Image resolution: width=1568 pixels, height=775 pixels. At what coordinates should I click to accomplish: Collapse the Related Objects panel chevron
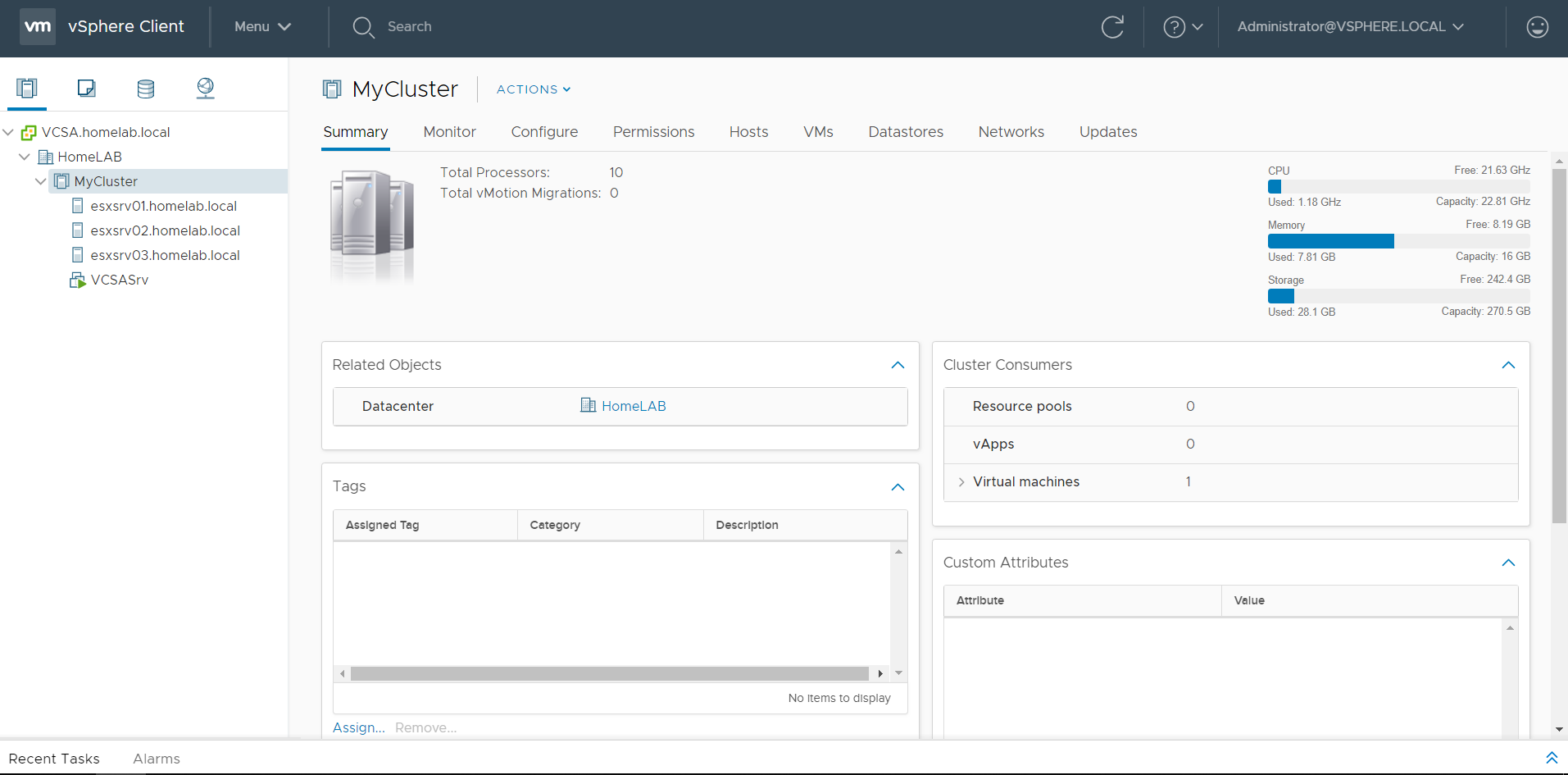click(x=897, y=365)
